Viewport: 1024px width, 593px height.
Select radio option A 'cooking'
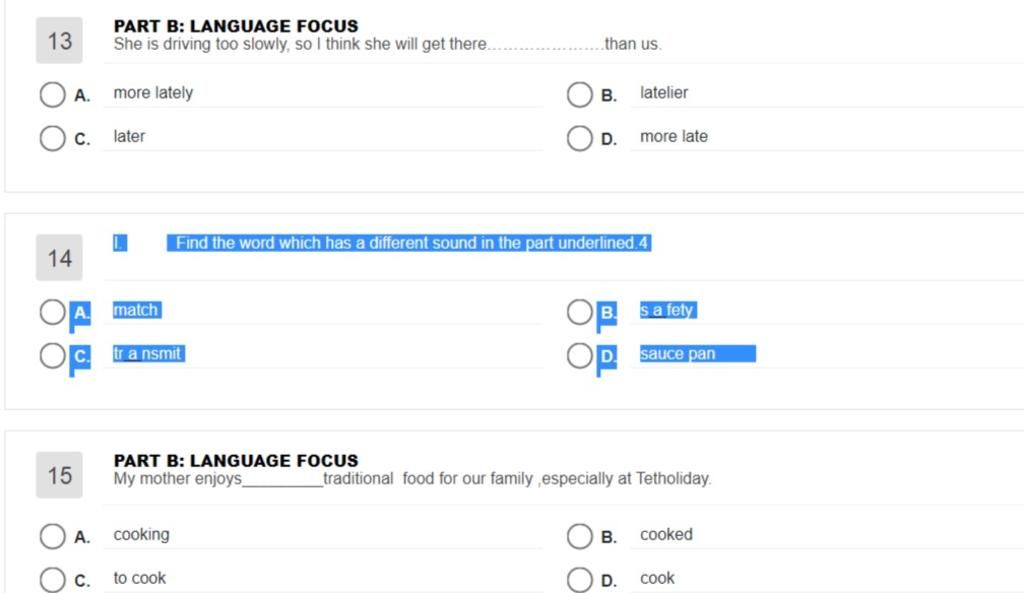[x=52, y=536]
